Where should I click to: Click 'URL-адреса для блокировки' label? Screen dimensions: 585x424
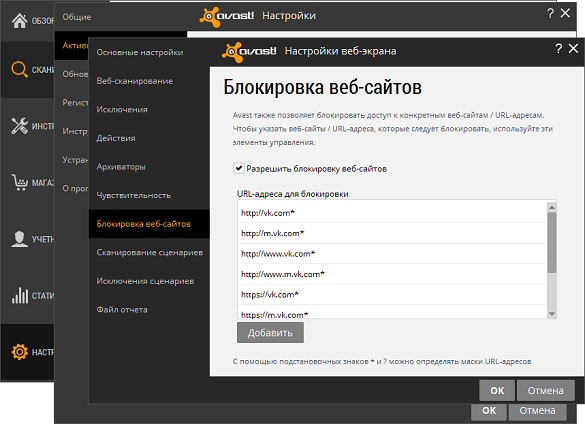(293, 194)
